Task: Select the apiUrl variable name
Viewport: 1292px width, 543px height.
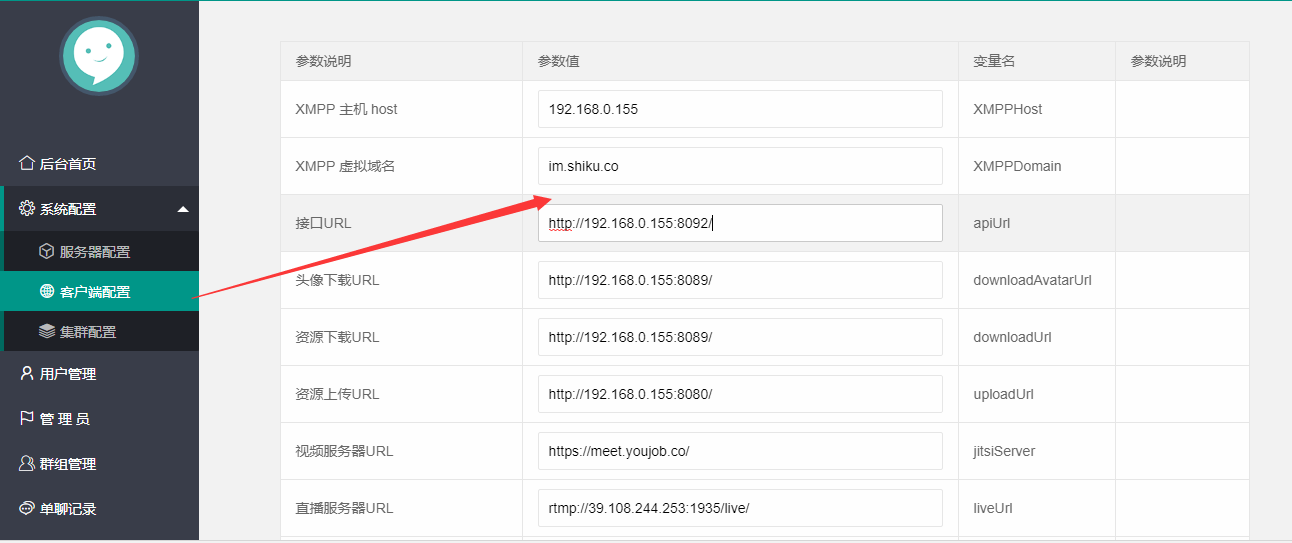Action: pyautogui.click(x=992, y=223)
